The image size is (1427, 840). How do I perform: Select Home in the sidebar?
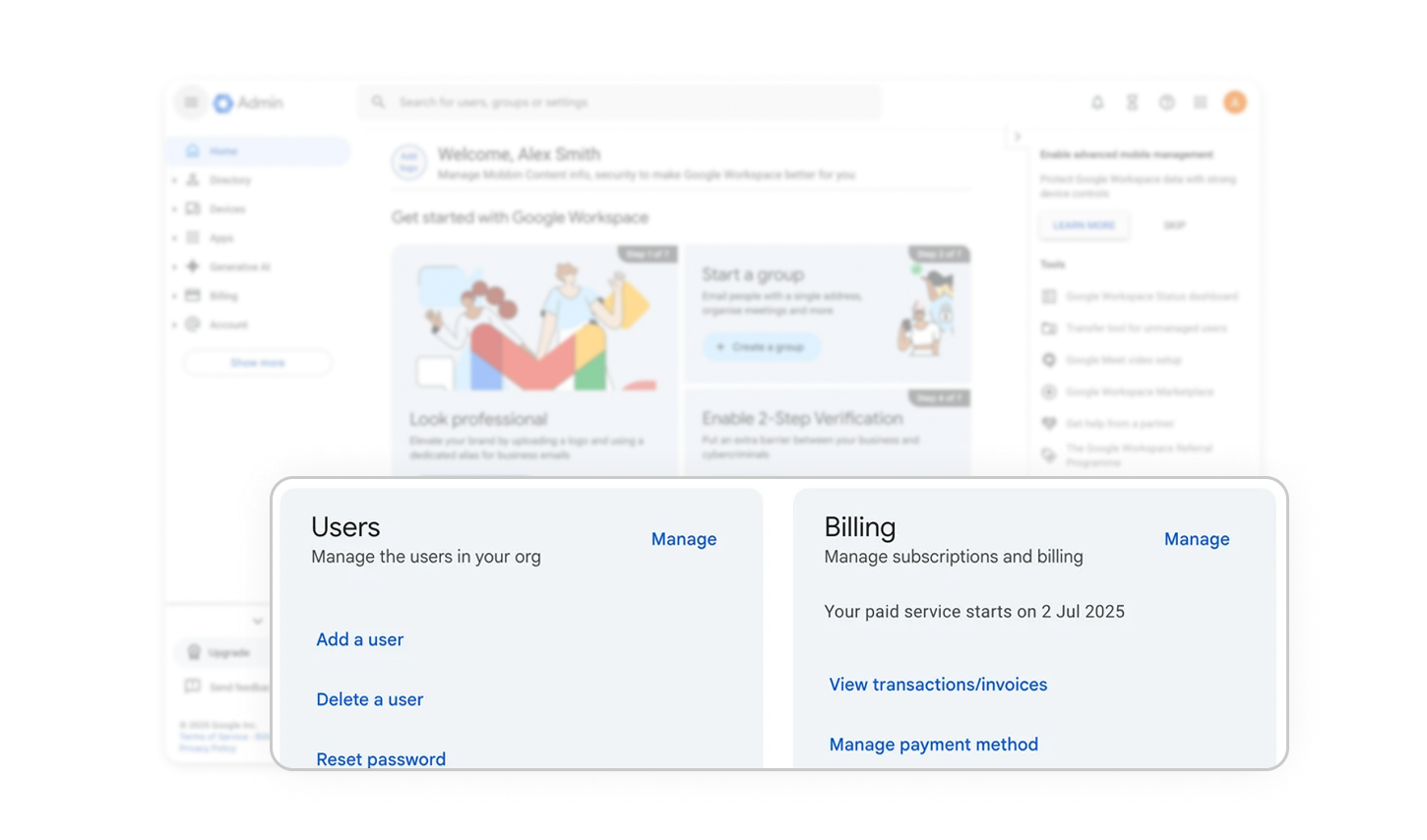pos(258,150)
